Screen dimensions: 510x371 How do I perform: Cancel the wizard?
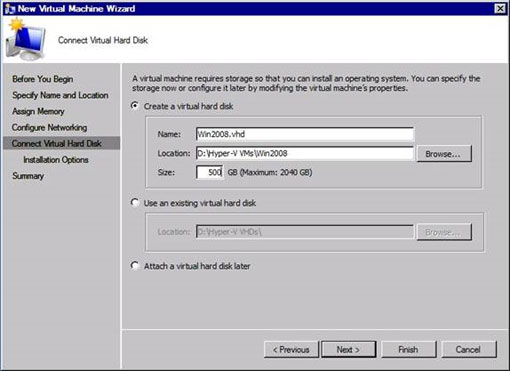pos(469,349)
